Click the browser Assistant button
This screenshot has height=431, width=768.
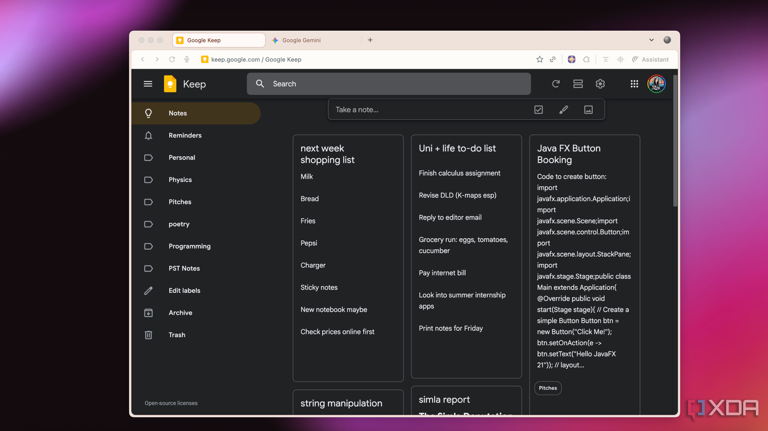[650, 59]
